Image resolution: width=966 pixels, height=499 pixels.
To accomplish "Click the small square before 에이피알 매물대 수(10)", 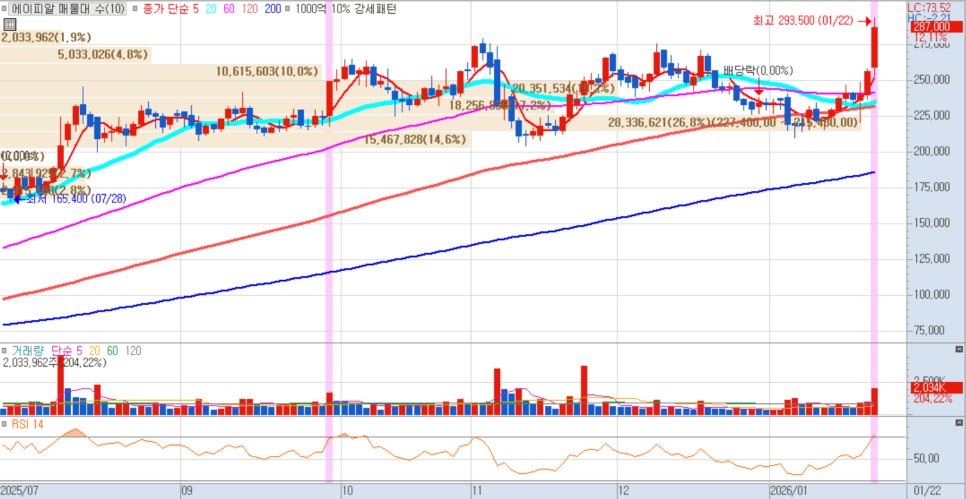I will 5,9.
